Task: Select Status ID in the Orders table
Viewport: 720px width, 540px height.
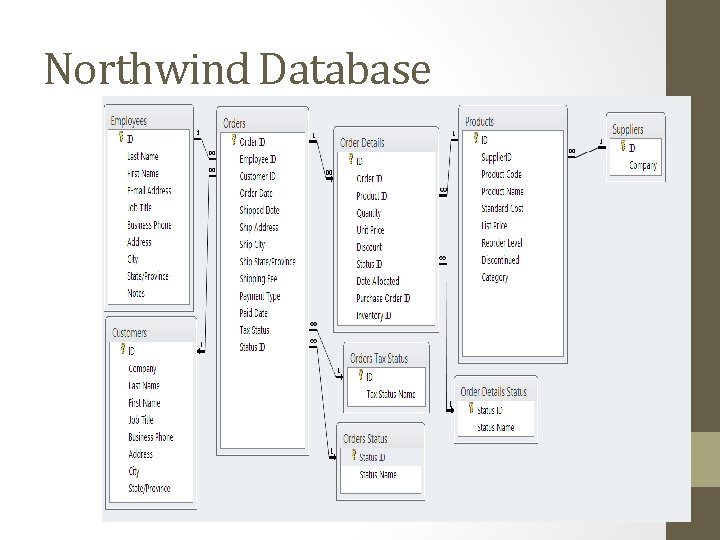Action: 252,347
